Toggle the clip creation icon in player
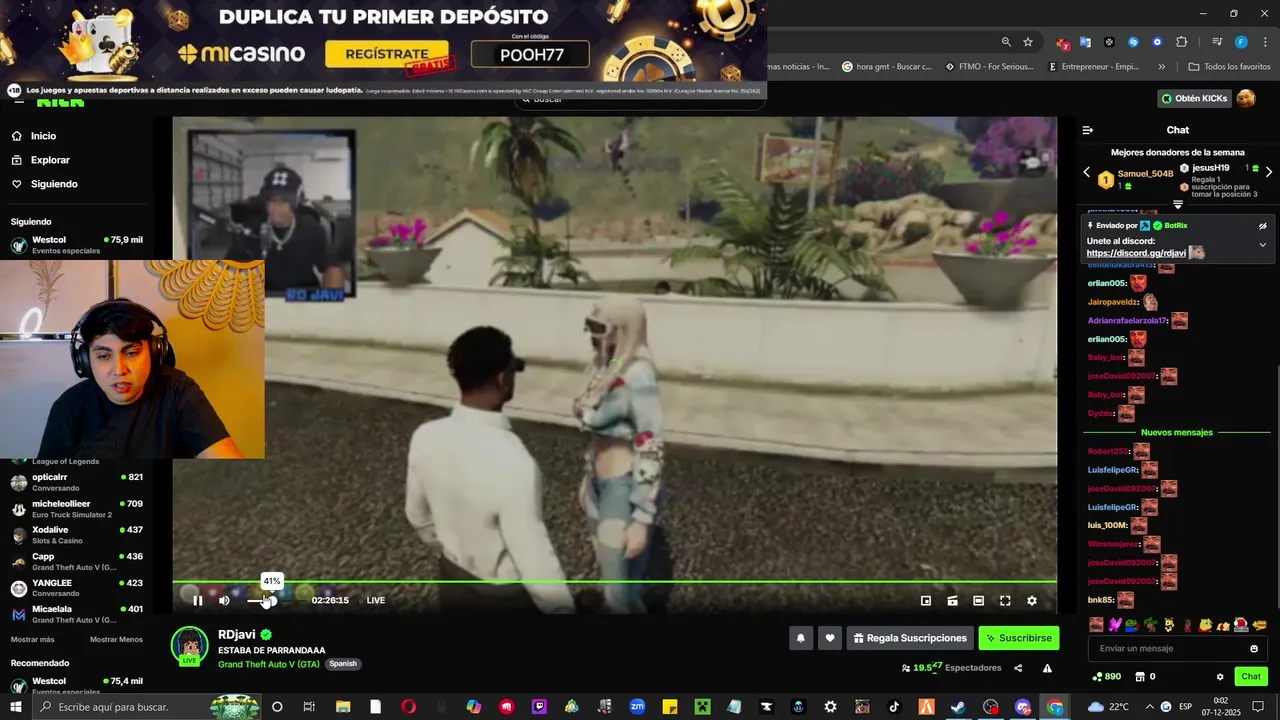This screenshot has width=1280, height=720. 952,600
